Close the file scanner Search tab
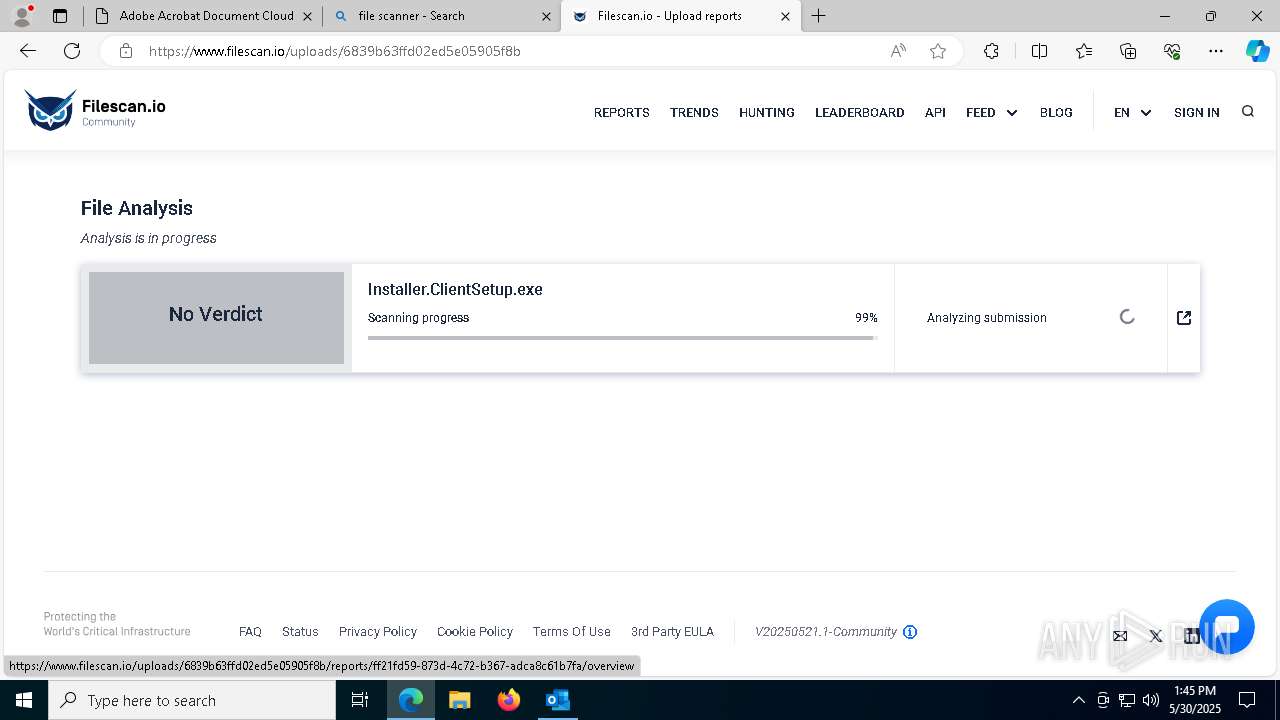The width and height of the screenshot is (1280, 720). click(x=546, y=16)
